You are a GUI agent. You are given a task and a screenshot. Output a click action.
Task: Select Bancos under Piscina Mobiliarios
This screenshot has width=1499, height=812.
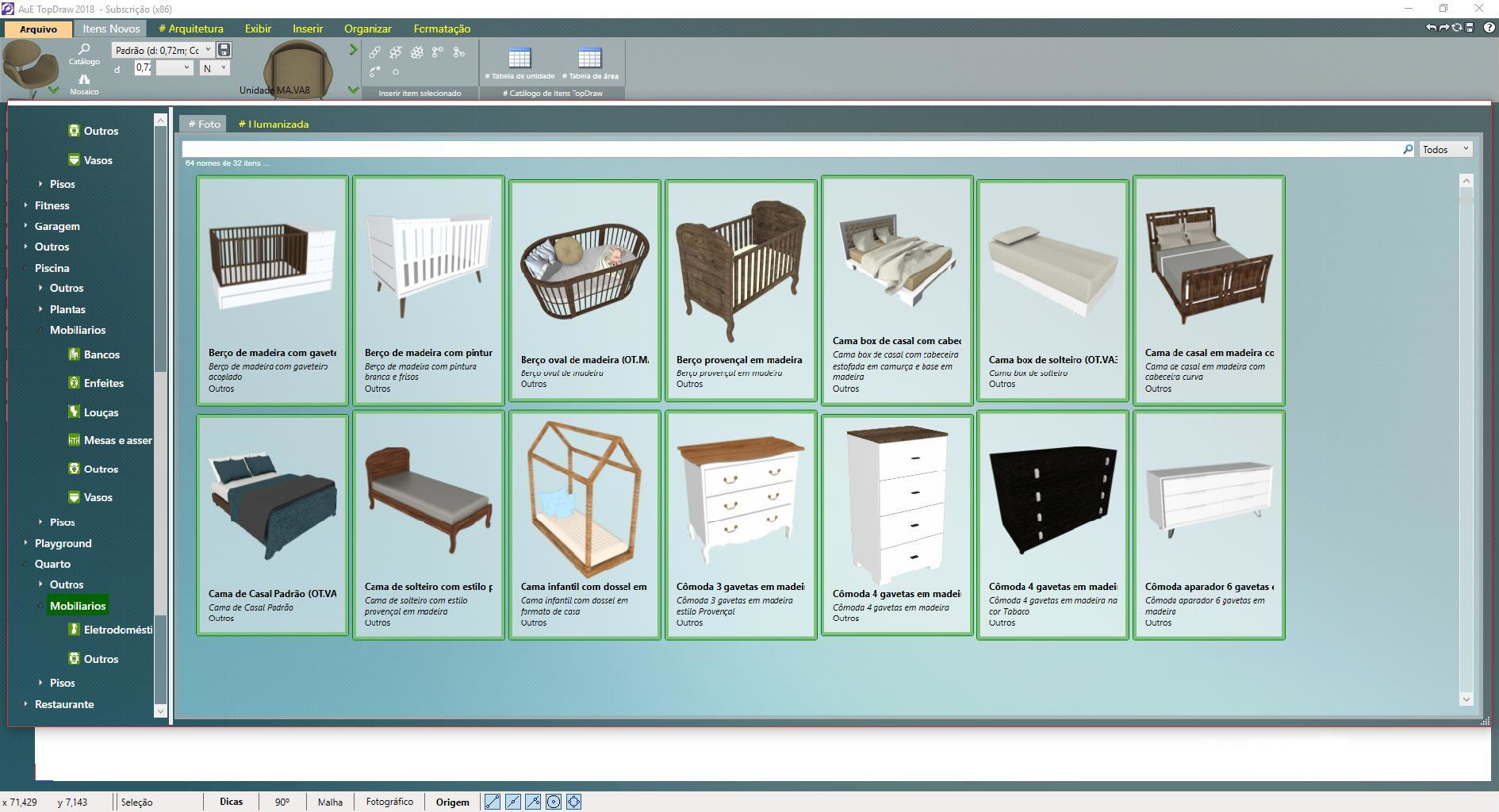pos(102,354)
